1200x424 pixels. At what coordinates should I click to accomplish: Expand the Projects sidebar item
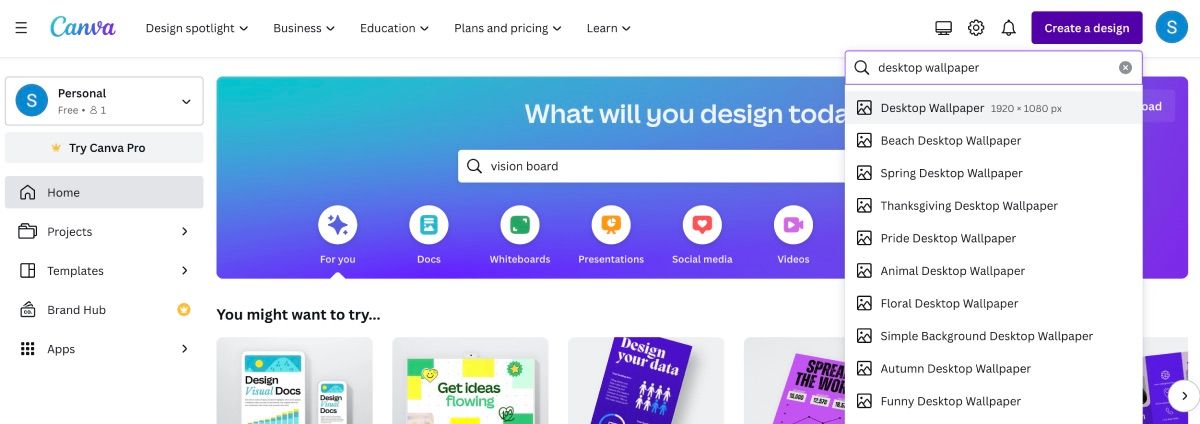[104, 231]
